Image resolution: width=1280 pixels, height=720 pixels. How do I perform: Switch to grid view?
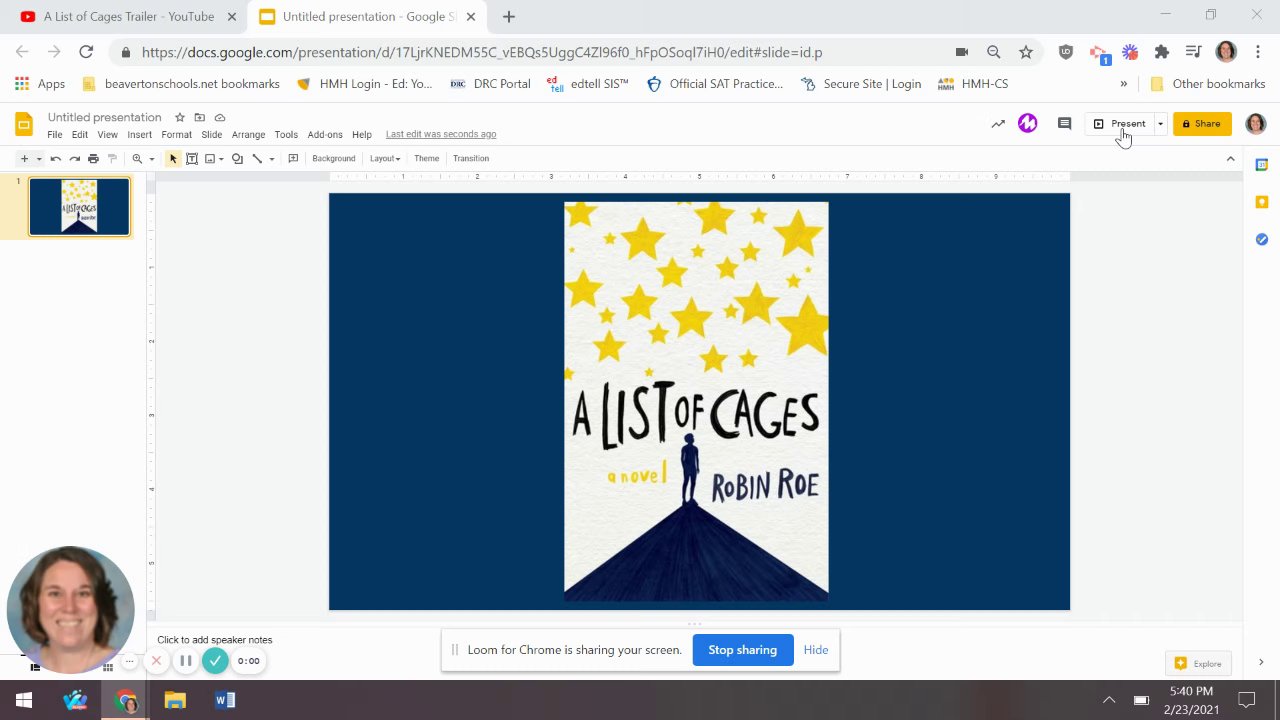click(x=108, y=667)
